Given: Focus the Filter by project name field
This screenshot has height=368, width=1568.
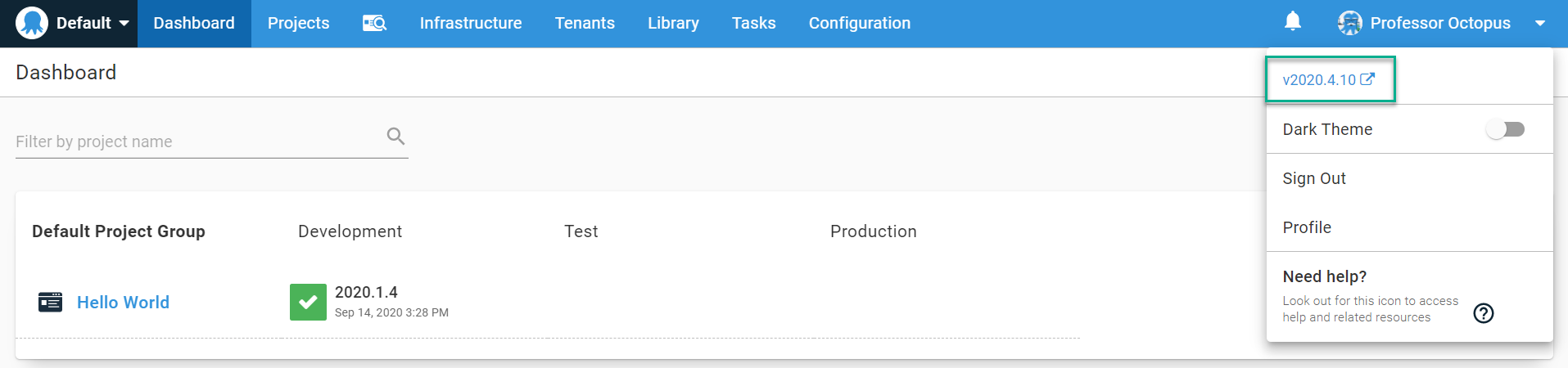Looking at the screenshot, I should (x=197, y=141).
